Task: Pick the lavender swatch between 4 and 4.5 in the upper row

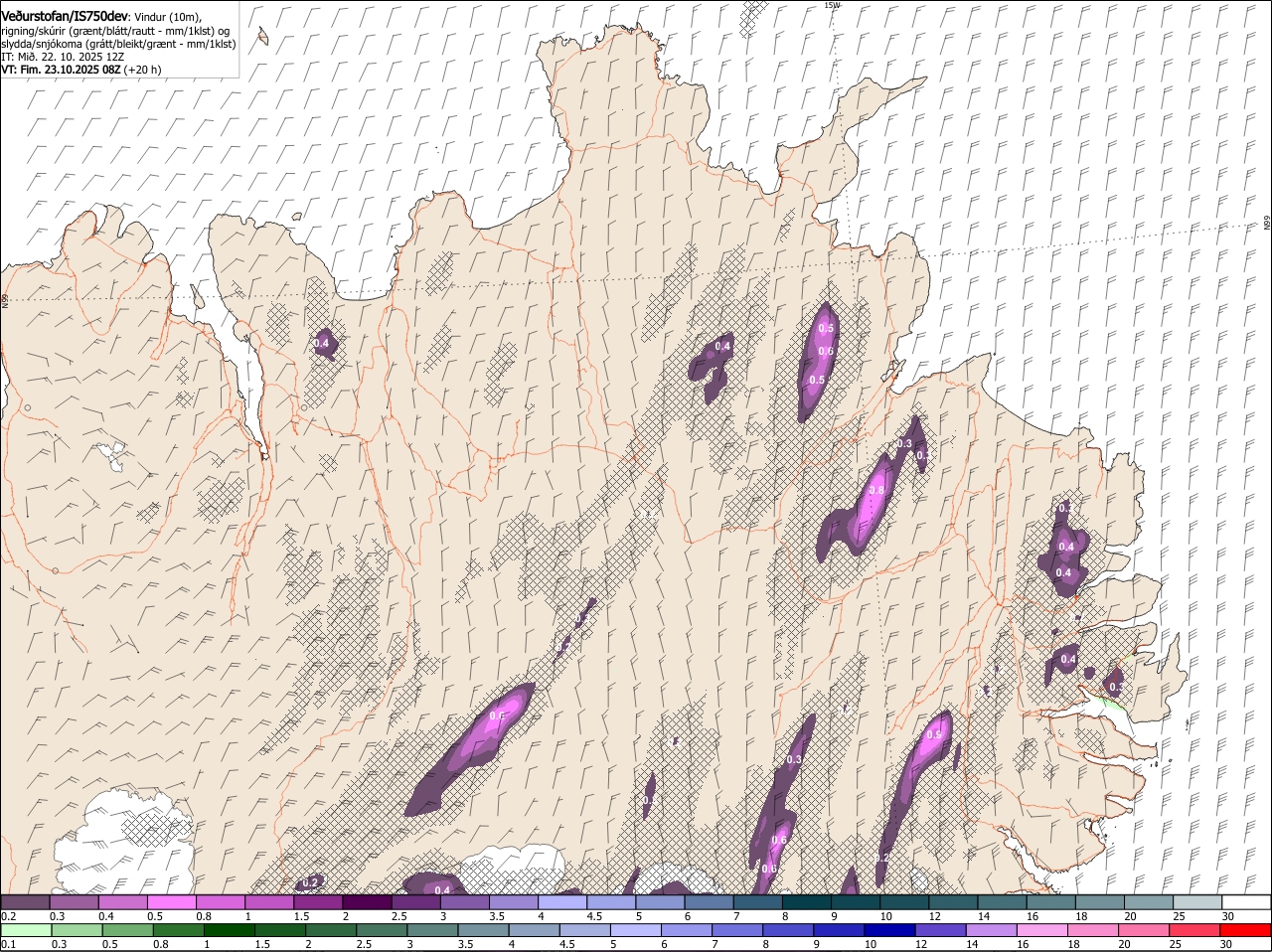Action: pos(562,902)
